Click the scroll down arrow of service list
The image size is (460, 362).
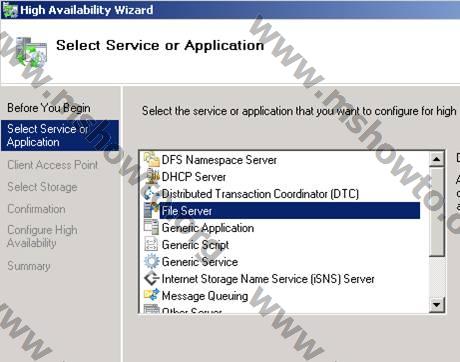(x=436, y=304)
